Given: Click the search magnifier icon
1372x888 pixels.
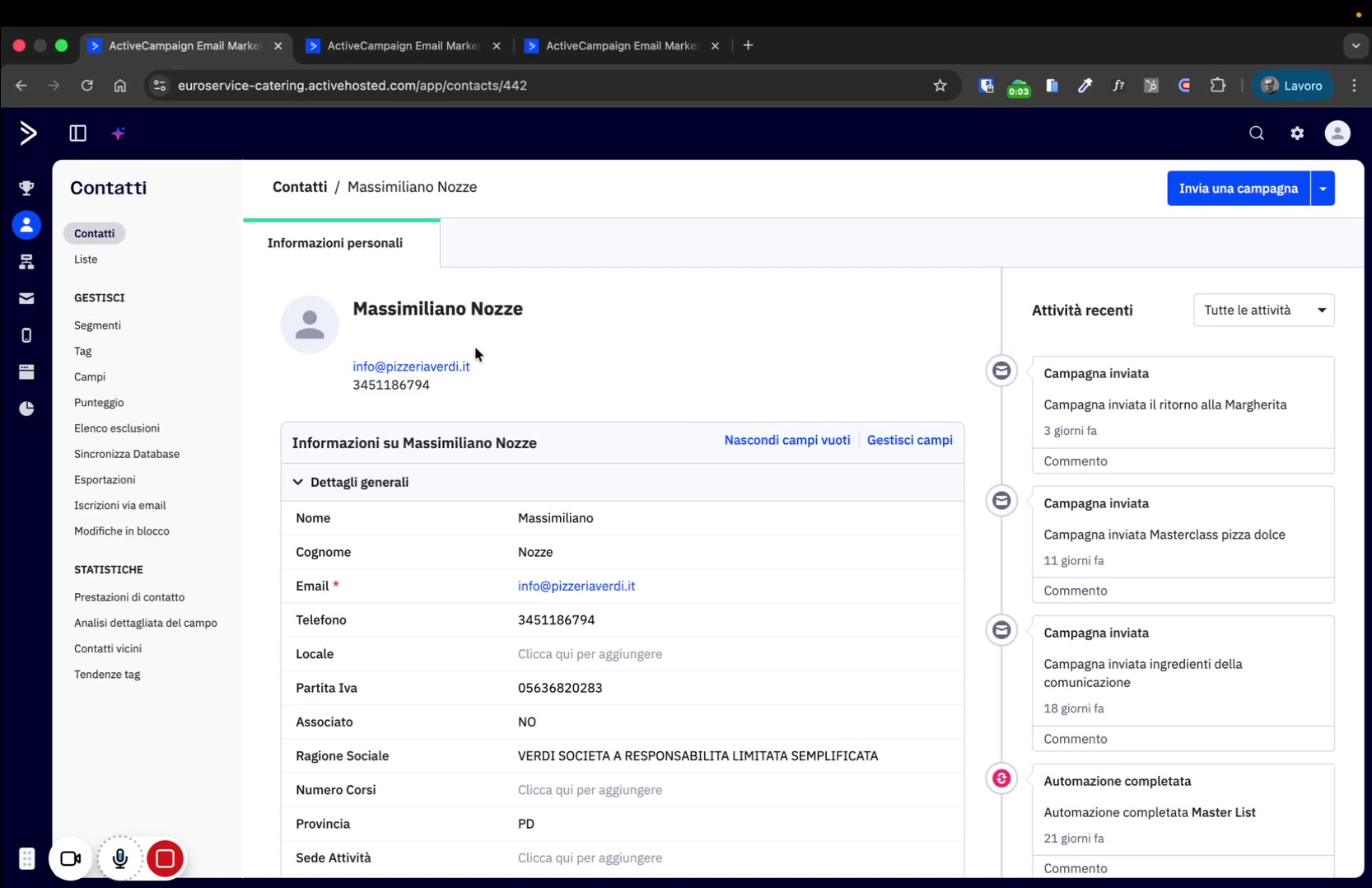Looking at the screenshot, I should pyautogui.click(x=1256, y=133).
